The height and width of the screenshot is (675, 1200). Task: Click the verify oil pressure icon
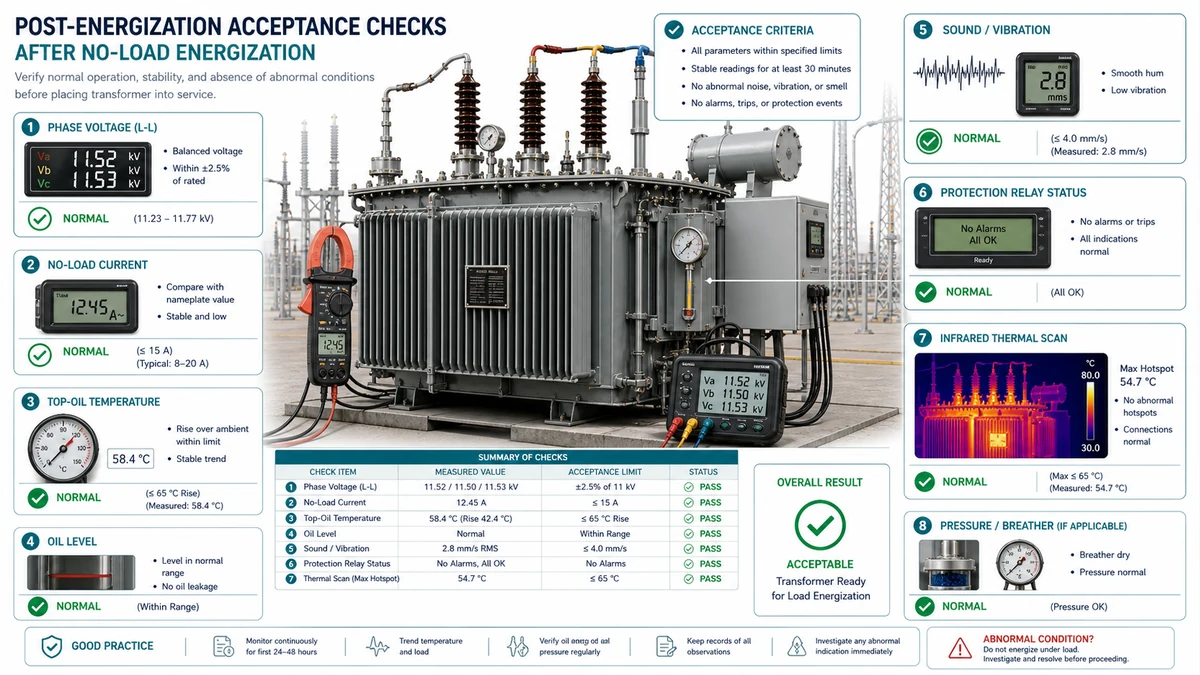519,646
